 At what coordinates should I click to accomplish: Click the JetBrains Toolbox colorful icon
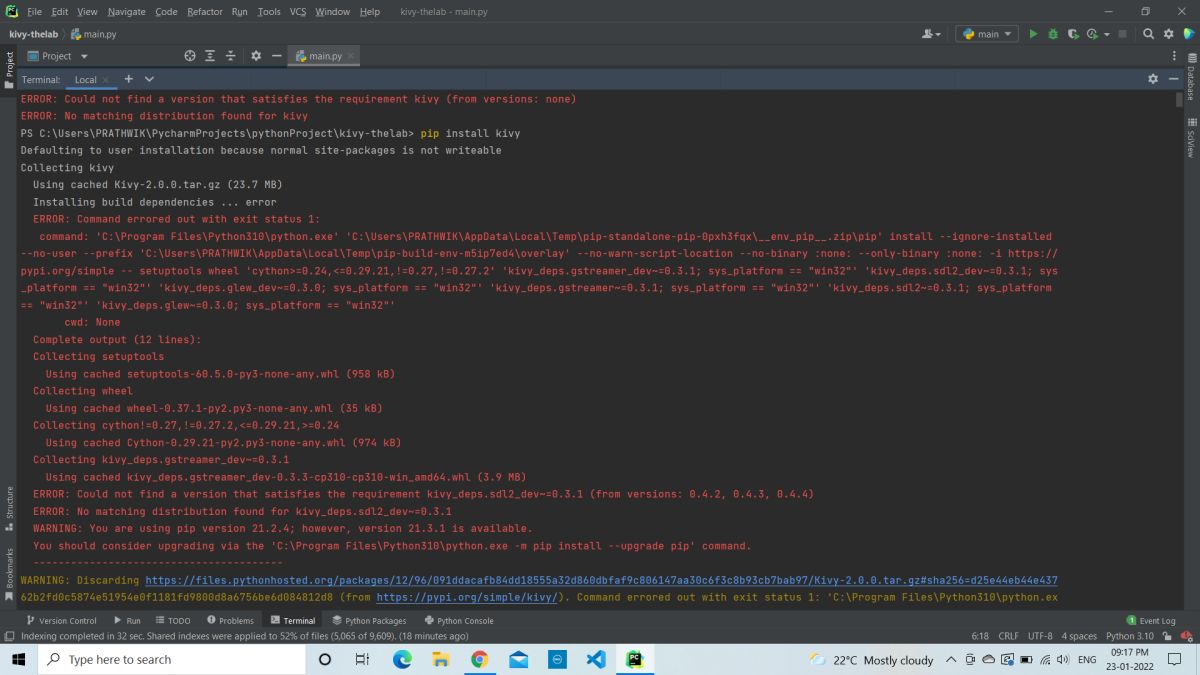point(1187,34)
